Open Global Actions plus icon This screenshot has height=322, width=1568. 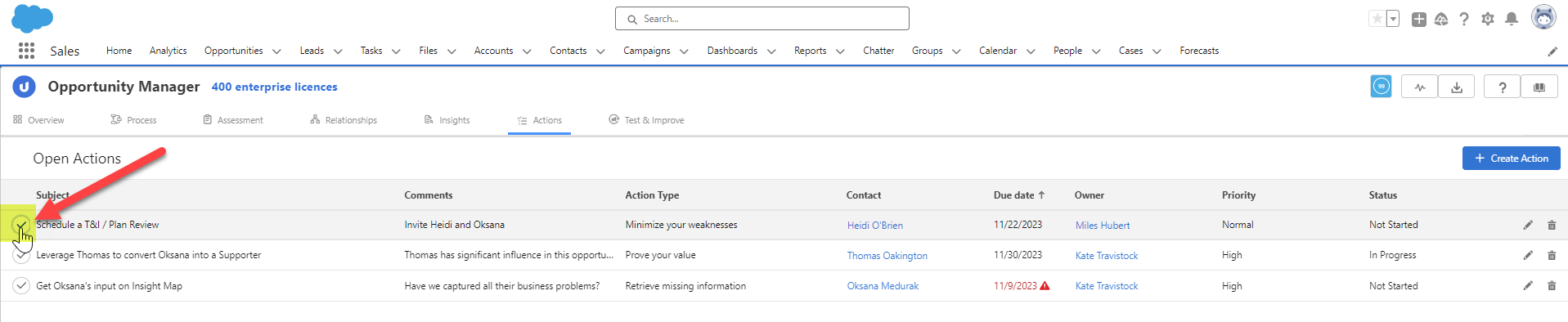pyautogui.click(x=1419, y=19)
